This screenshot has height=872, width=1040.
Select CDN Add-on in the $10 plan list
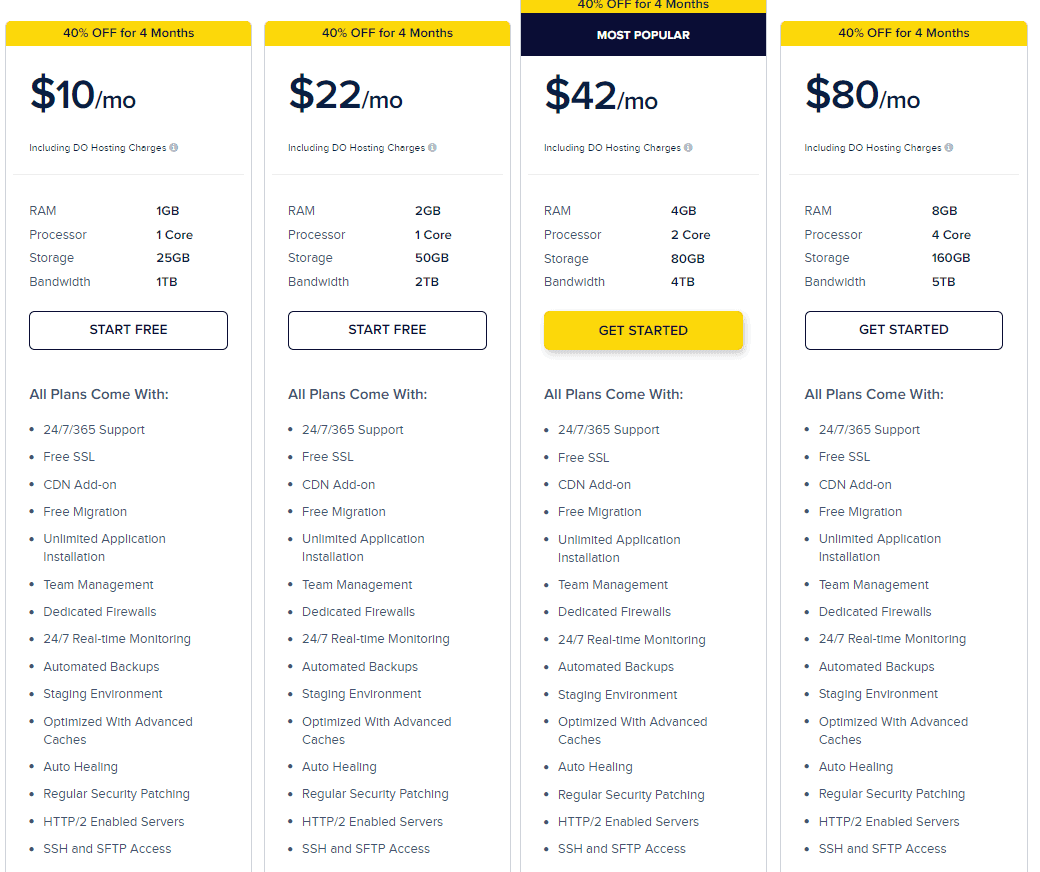(80, 484)
